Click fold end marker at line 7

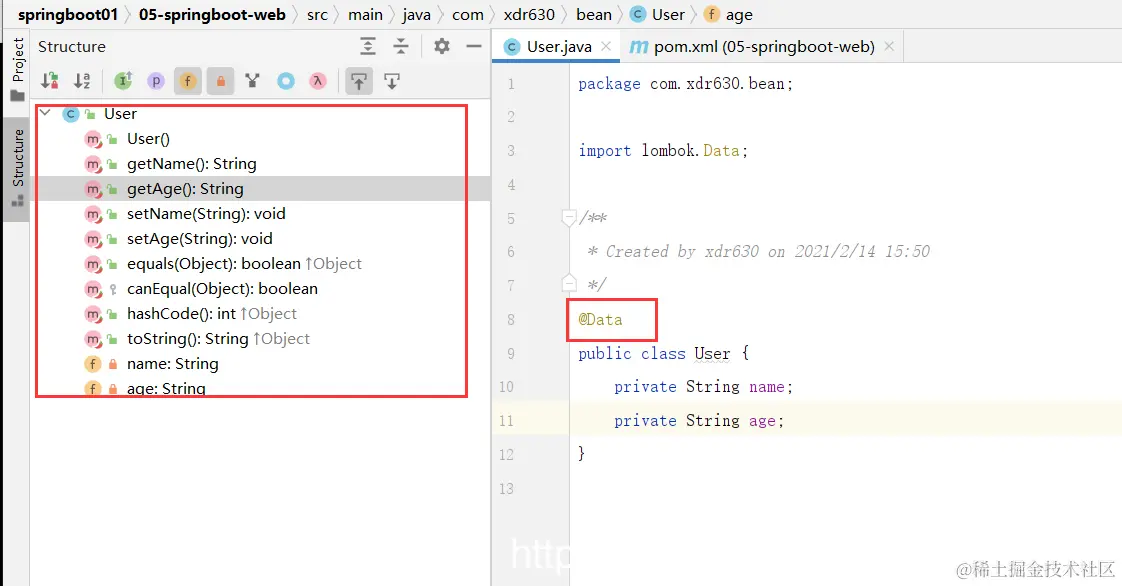(568, 283)
